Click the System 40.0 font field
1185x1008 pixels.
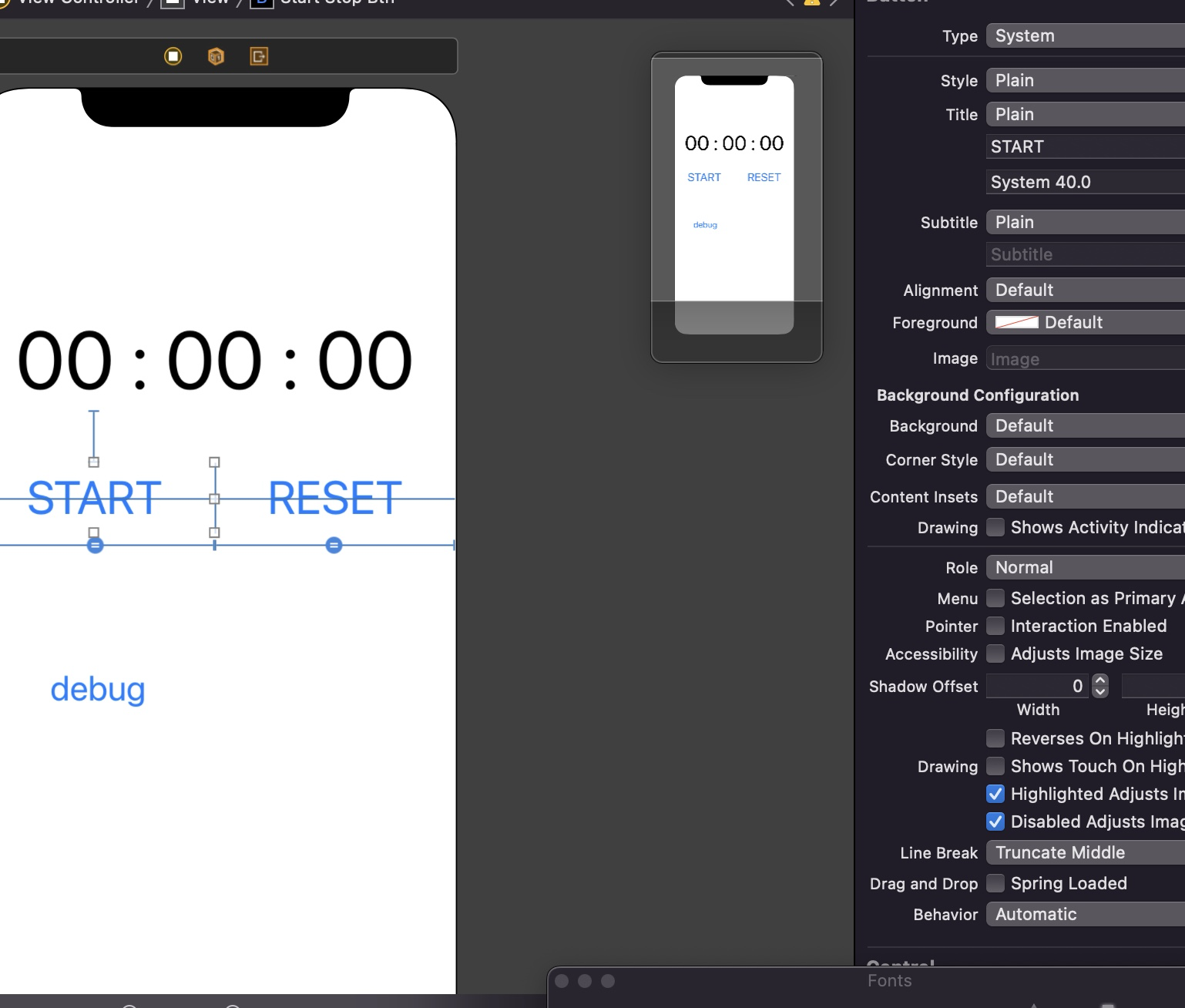[1086, 182]
